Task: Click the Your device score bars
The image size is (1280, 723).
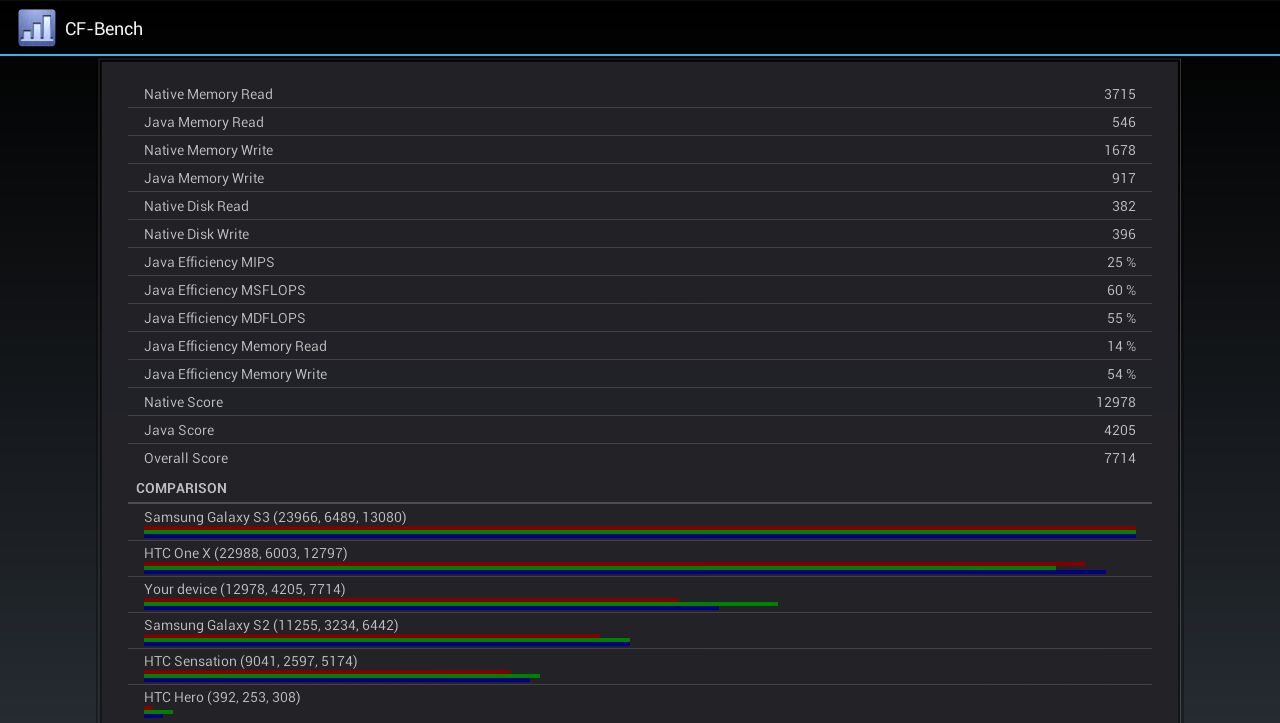Action: [461, 603]
